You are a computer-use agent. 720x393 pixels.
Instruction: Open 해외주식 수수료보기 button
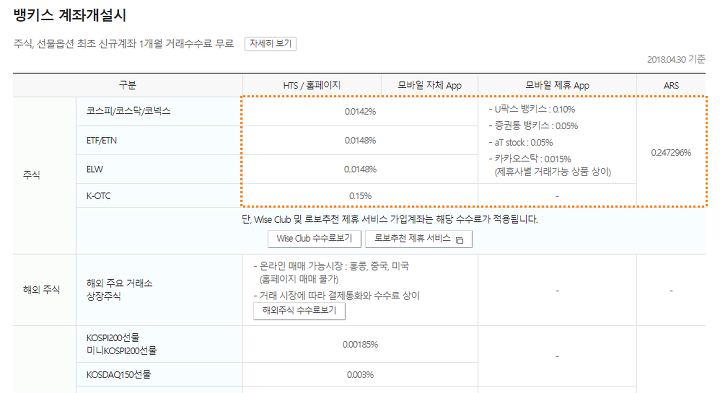coord(299,311)
